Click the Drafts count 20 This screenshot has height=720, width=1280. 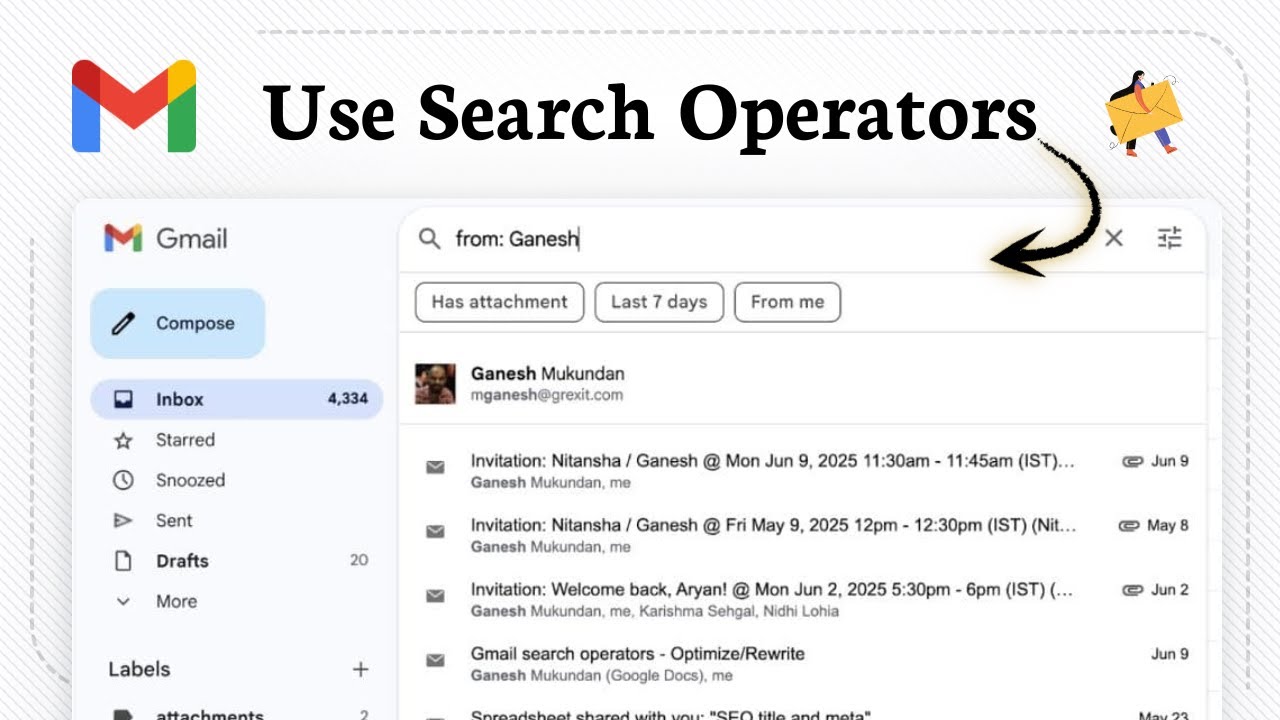359,561
